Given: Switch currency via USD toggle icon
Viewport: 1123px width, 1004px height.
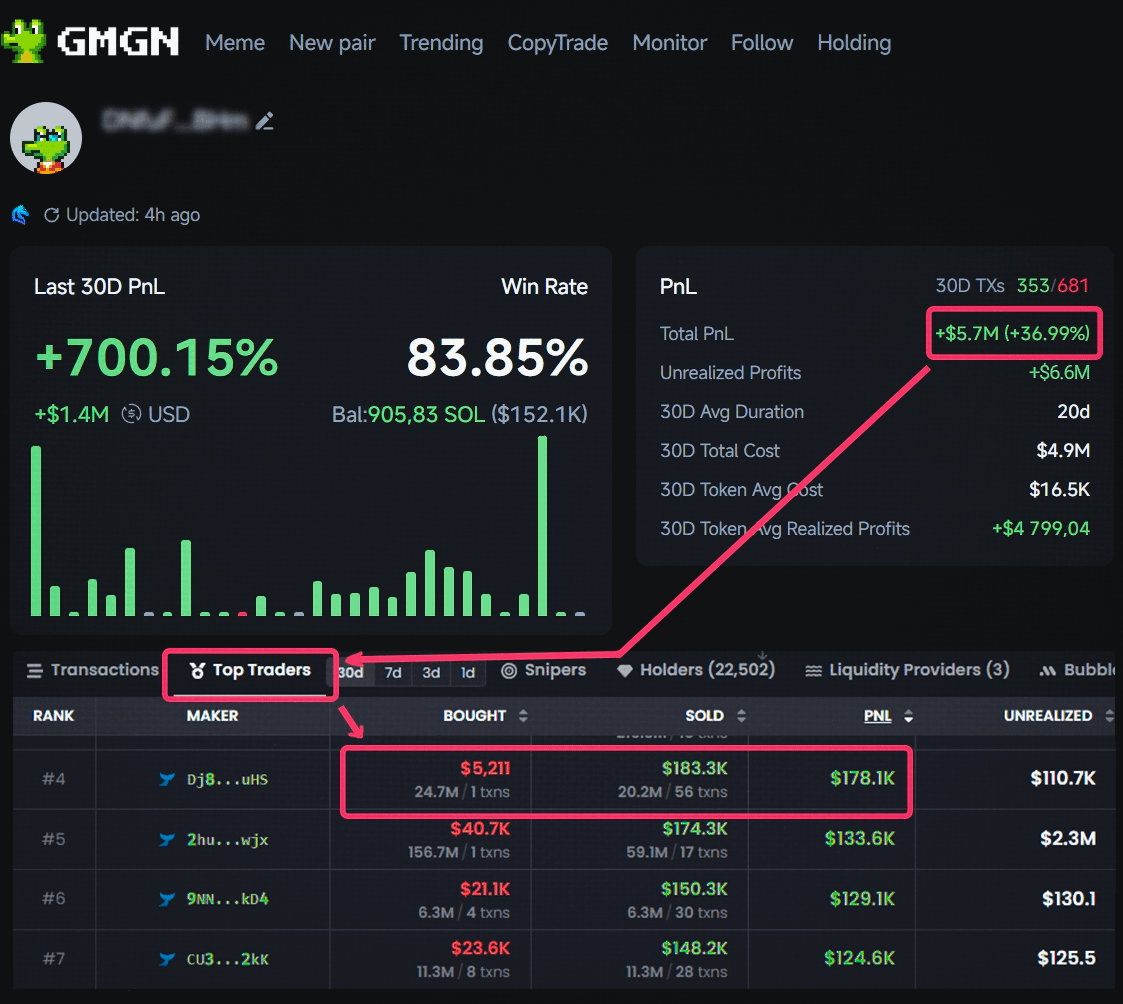Looking at the screenshot, I should 131,414.
